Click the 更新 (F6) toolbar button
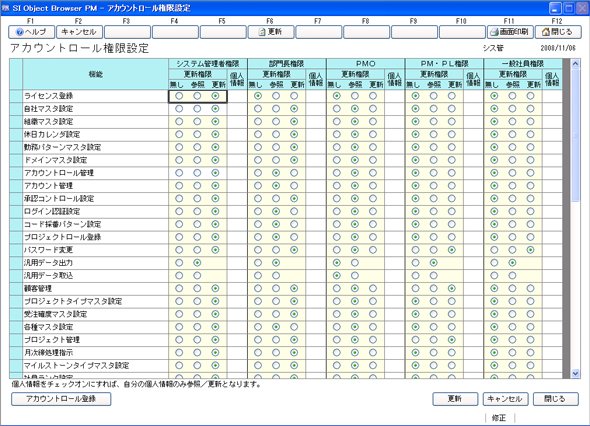This screenshot has height=426, width=590. [271, 32]
